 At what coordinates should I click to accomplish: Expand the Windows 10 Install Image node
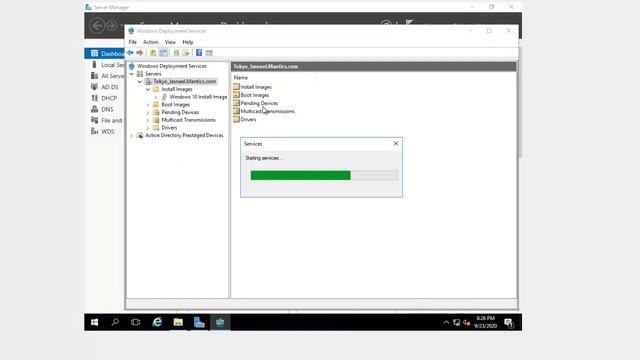point(156,97)
